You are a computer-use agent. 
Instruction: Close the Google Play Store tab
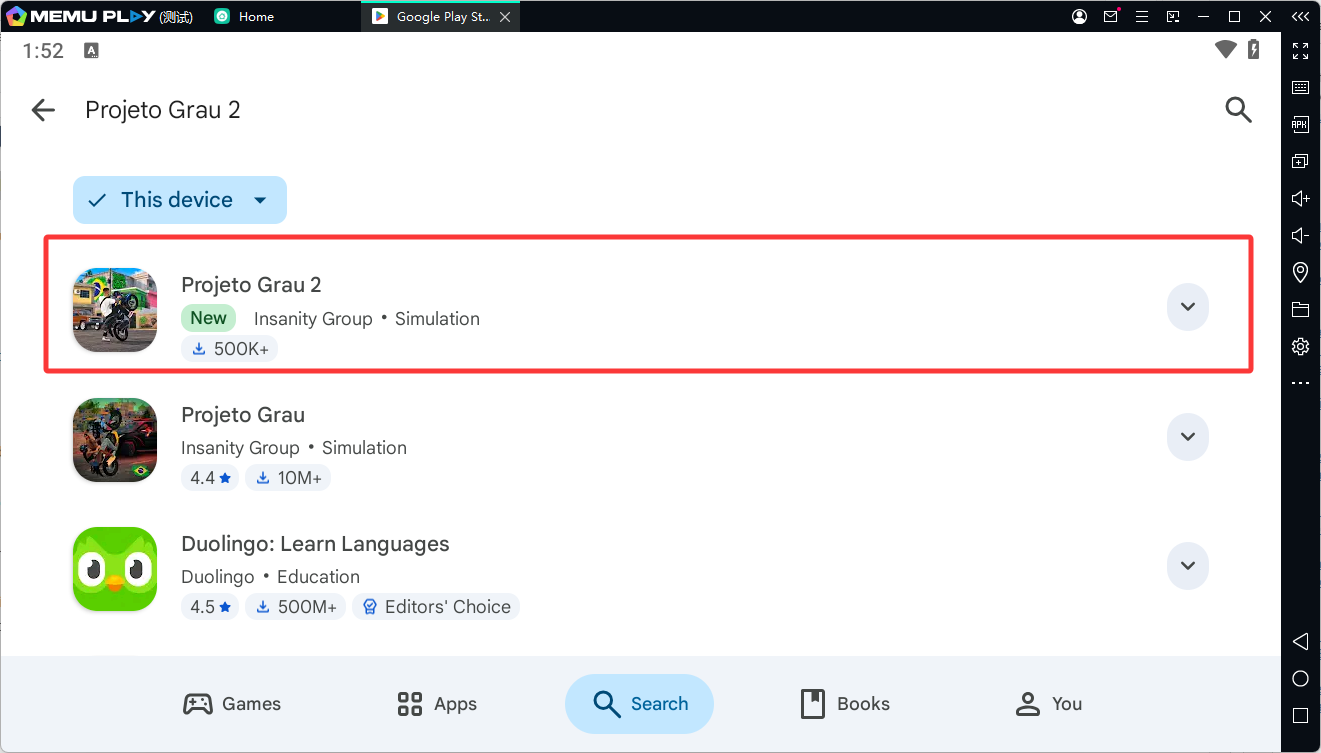coord(504,17)
